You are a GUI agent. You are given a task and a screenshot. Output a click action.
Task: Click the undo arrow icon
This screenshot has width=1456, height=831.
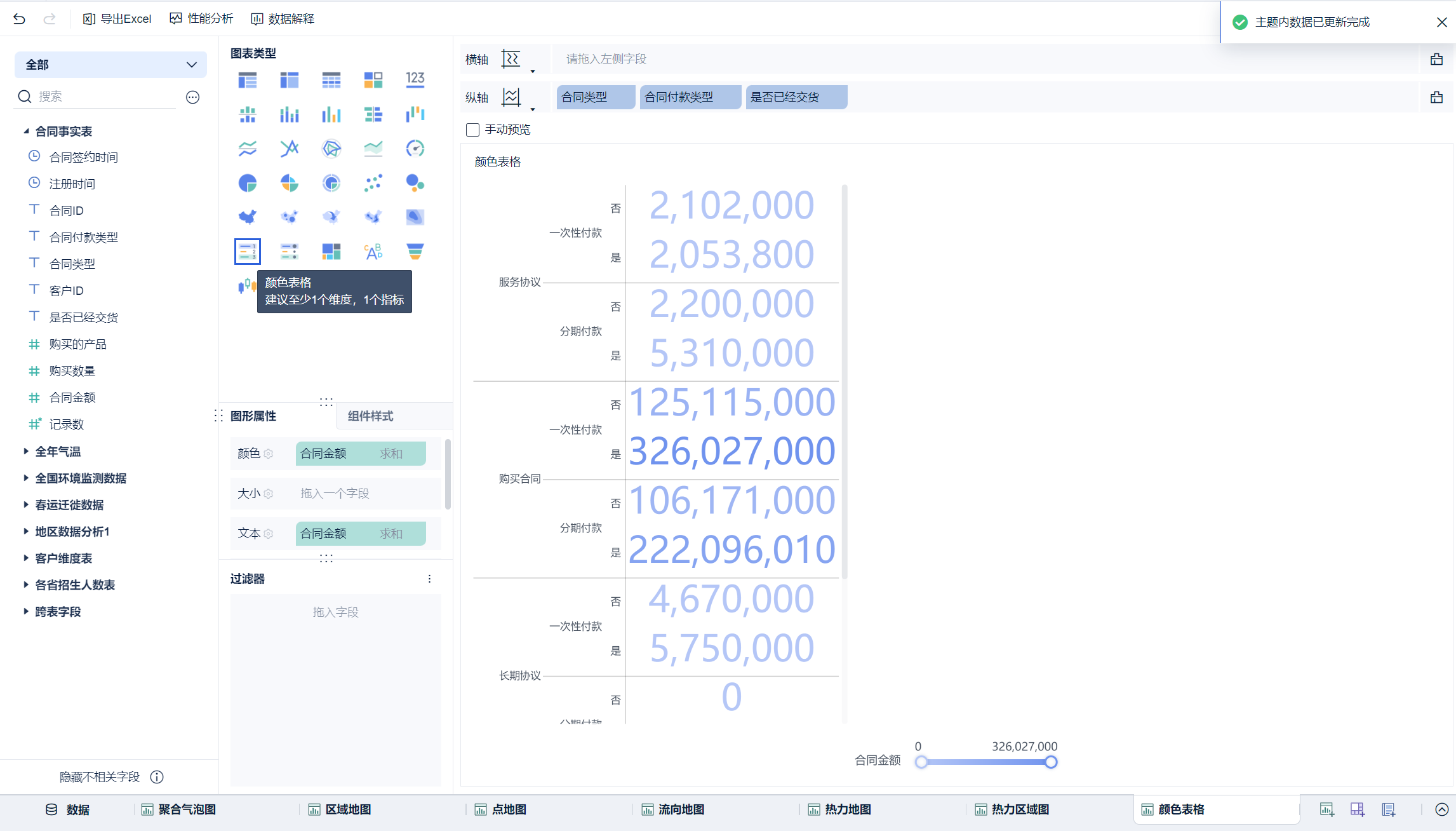(19, 19)
